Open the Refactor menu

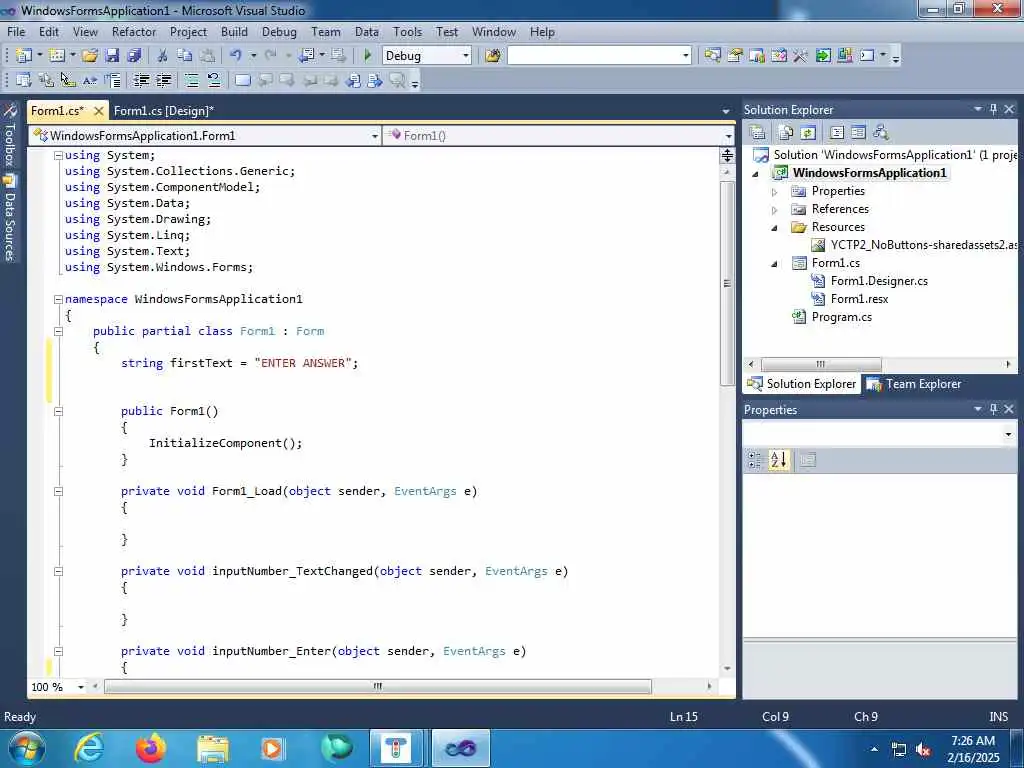(134, 31)
